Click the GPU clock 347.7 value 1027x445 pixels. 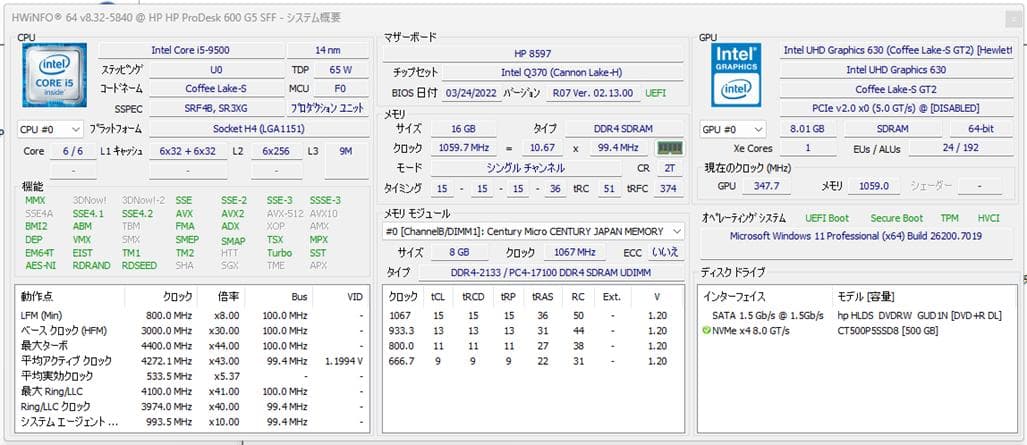pos(766,186)
